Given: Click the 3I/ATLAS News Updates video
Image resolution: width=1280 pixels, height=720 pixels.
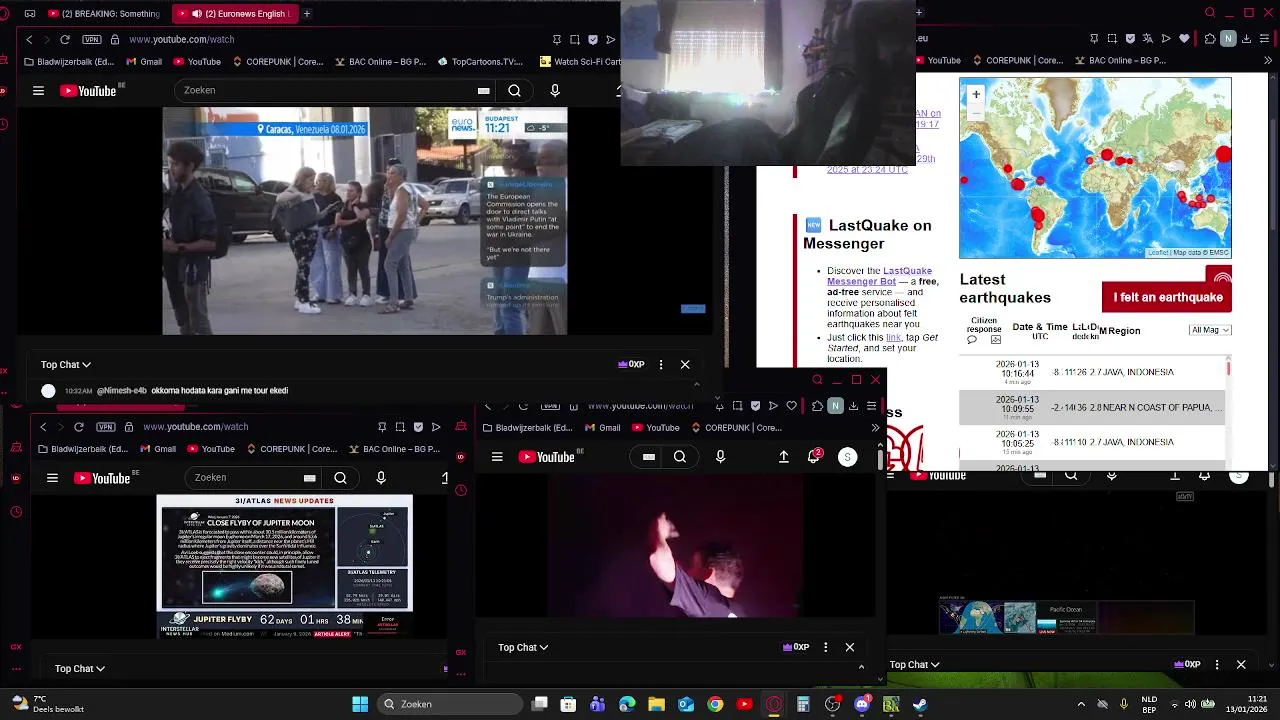Looking at the screenshot, I should 285,566.
